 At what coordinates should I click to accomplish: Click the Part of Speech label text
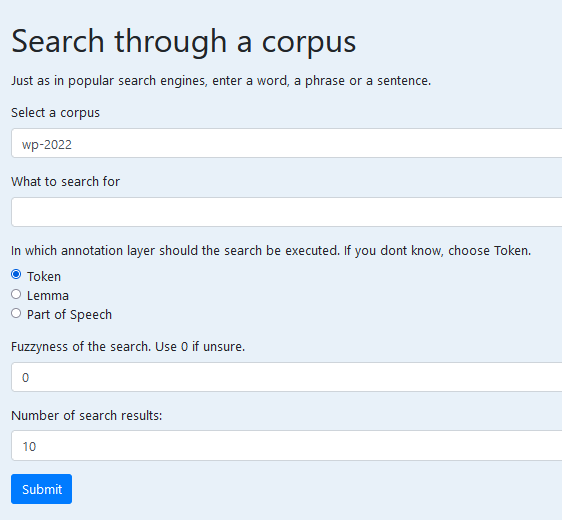tap(70, 315)
